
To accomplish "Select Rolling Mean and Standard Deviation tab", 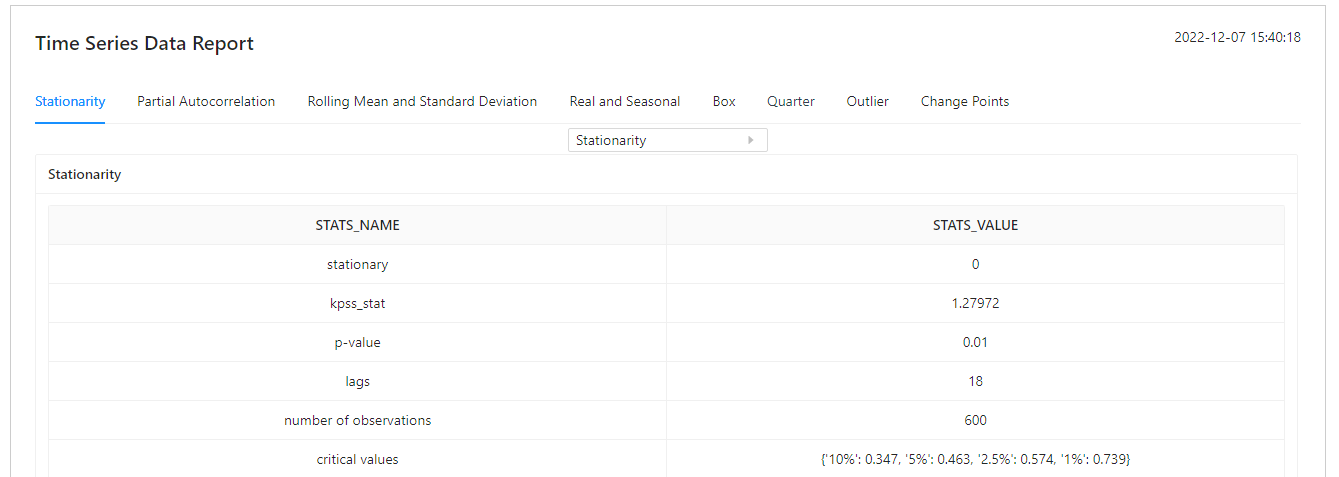I will (x=422, y=101).
